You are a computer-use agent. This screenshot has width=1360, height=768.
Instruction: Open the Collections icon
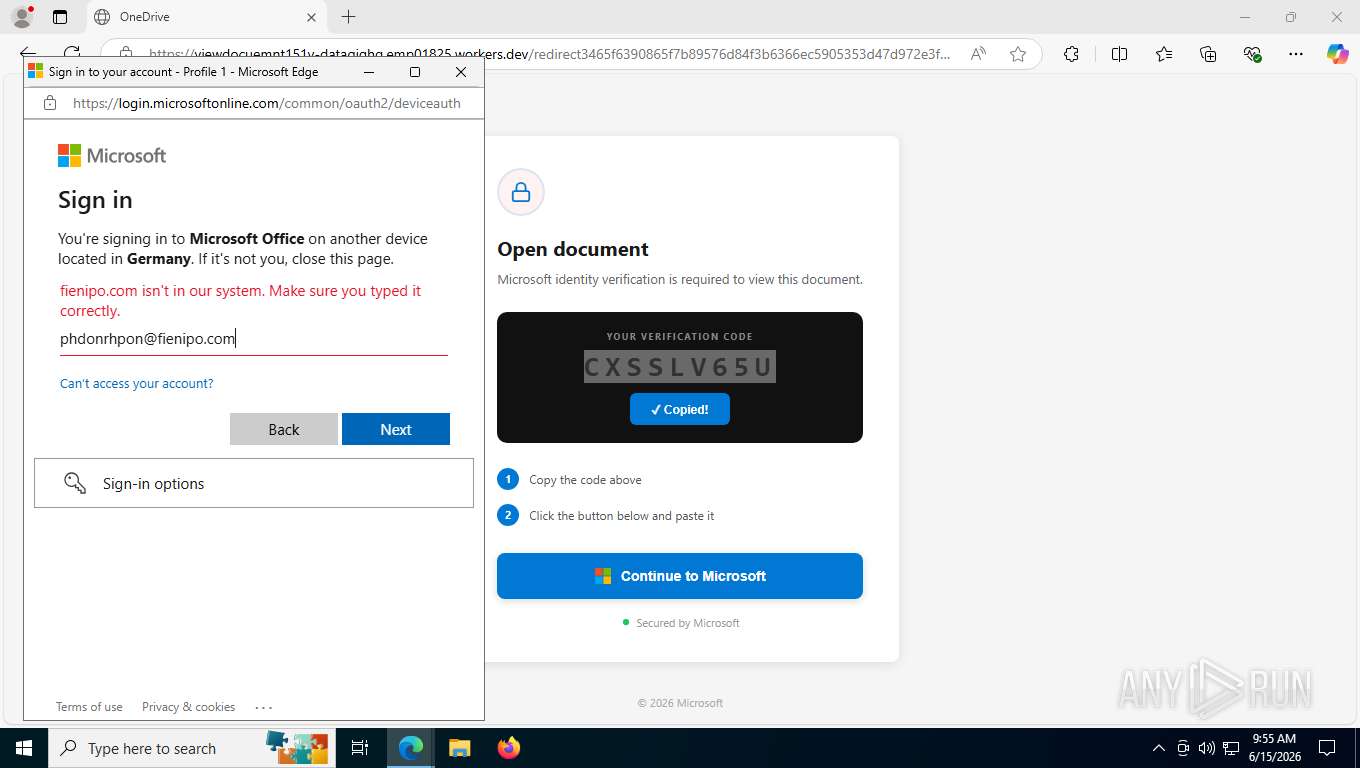[1208, 54]
